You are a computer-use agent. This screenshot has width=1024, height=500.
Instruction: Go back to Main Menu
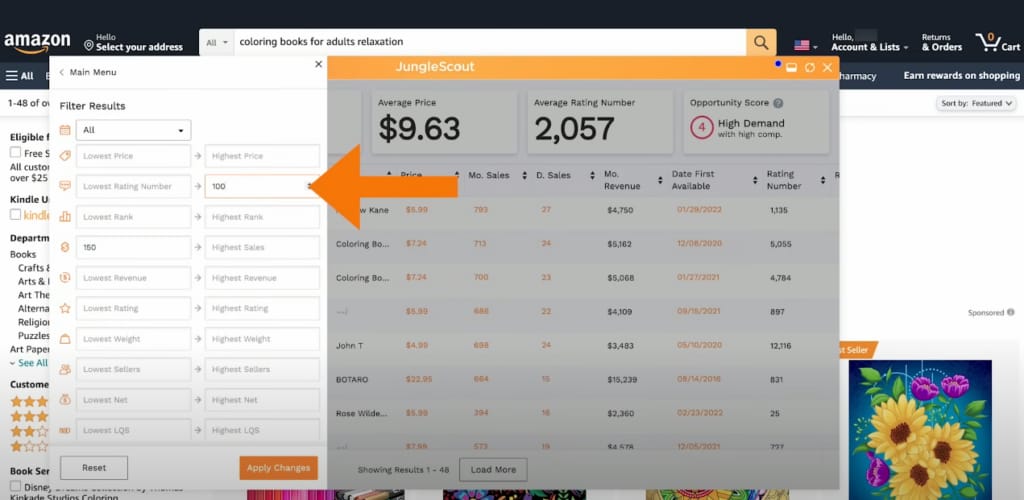coord(88,72)
